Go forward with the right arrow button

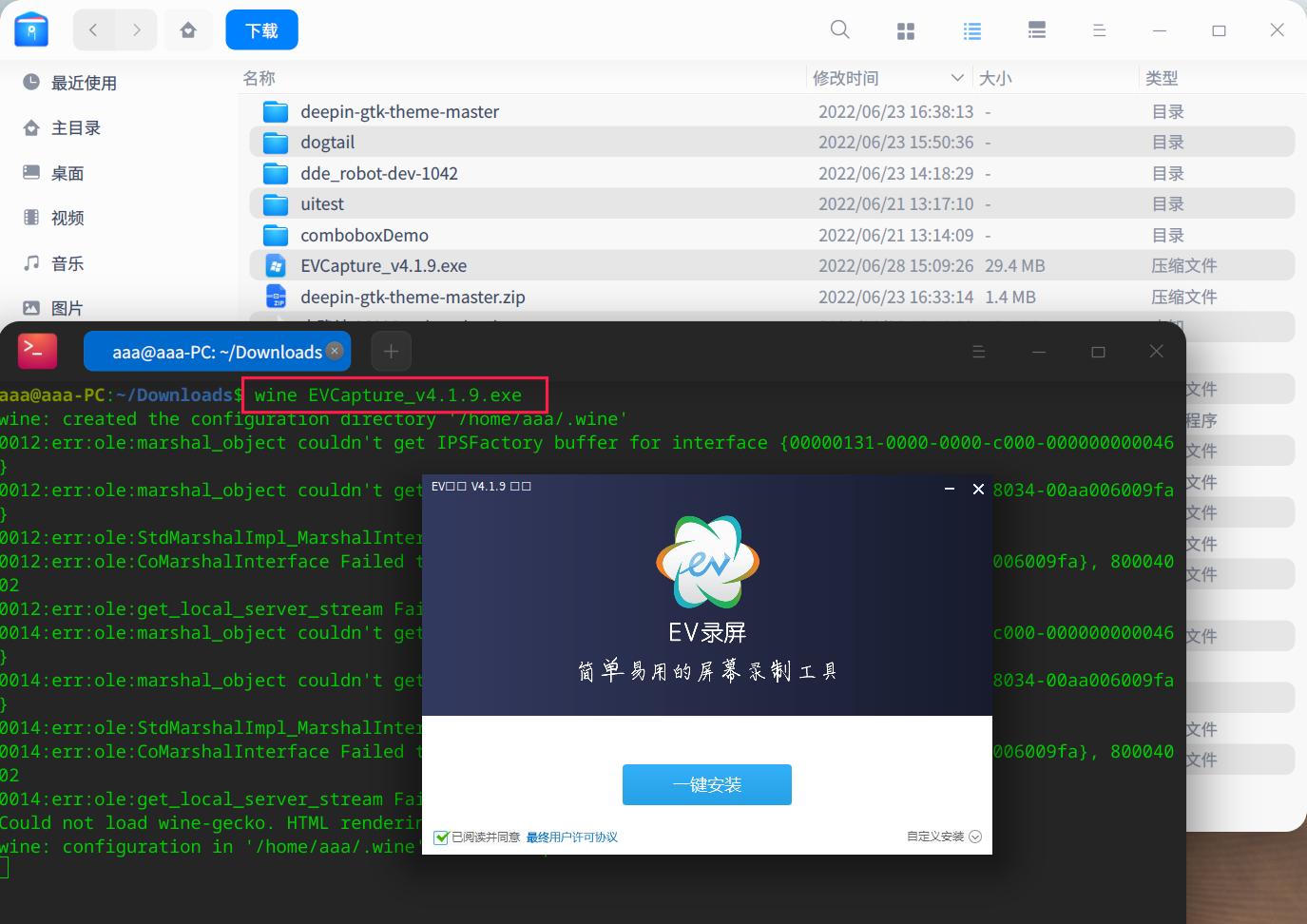(136, 30)
